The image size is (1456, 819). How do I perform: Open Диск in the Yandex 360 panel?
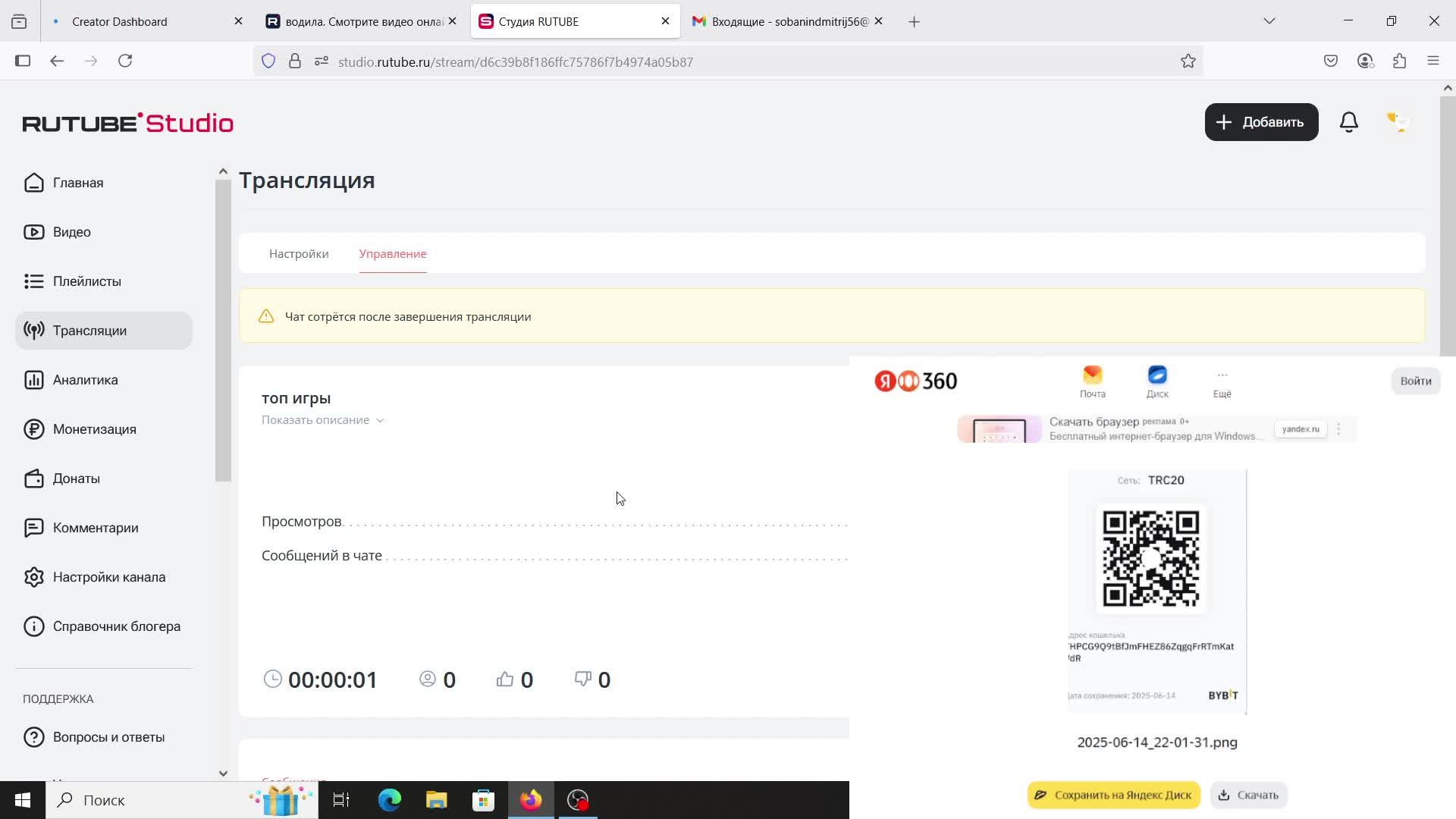pyautogui.click(x=1158, y=381)
